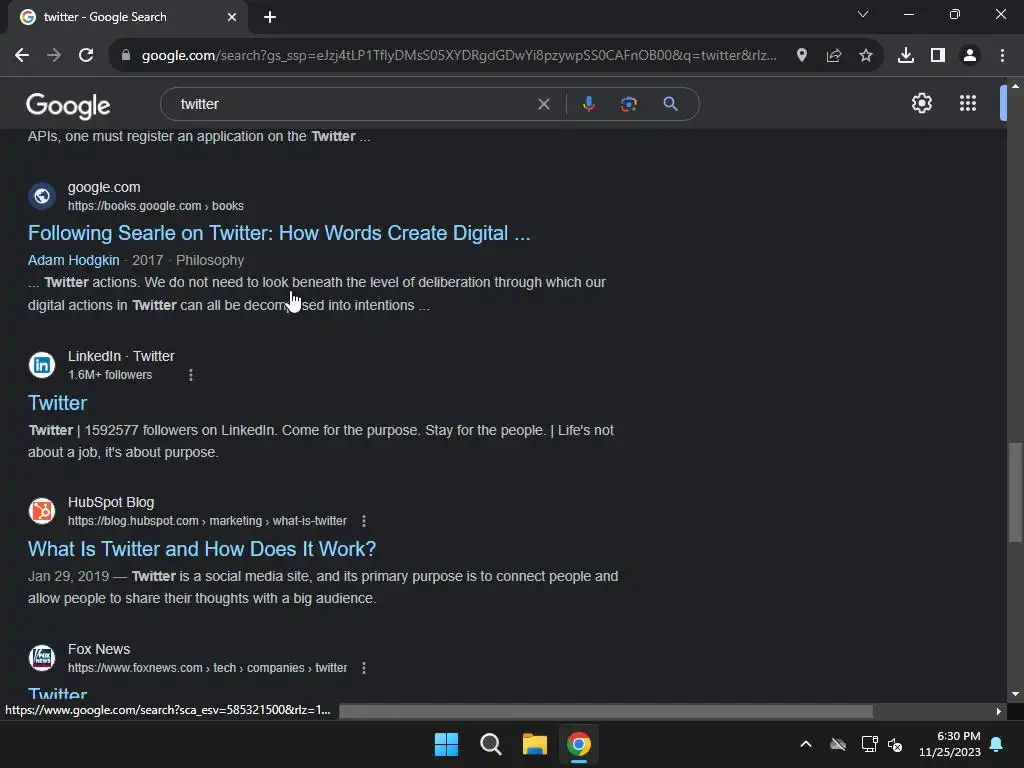This screenshot has height=768, width=1024.
Task: Open more options for Fox News result
Action: pyautogui.click(x=364, y=668)
